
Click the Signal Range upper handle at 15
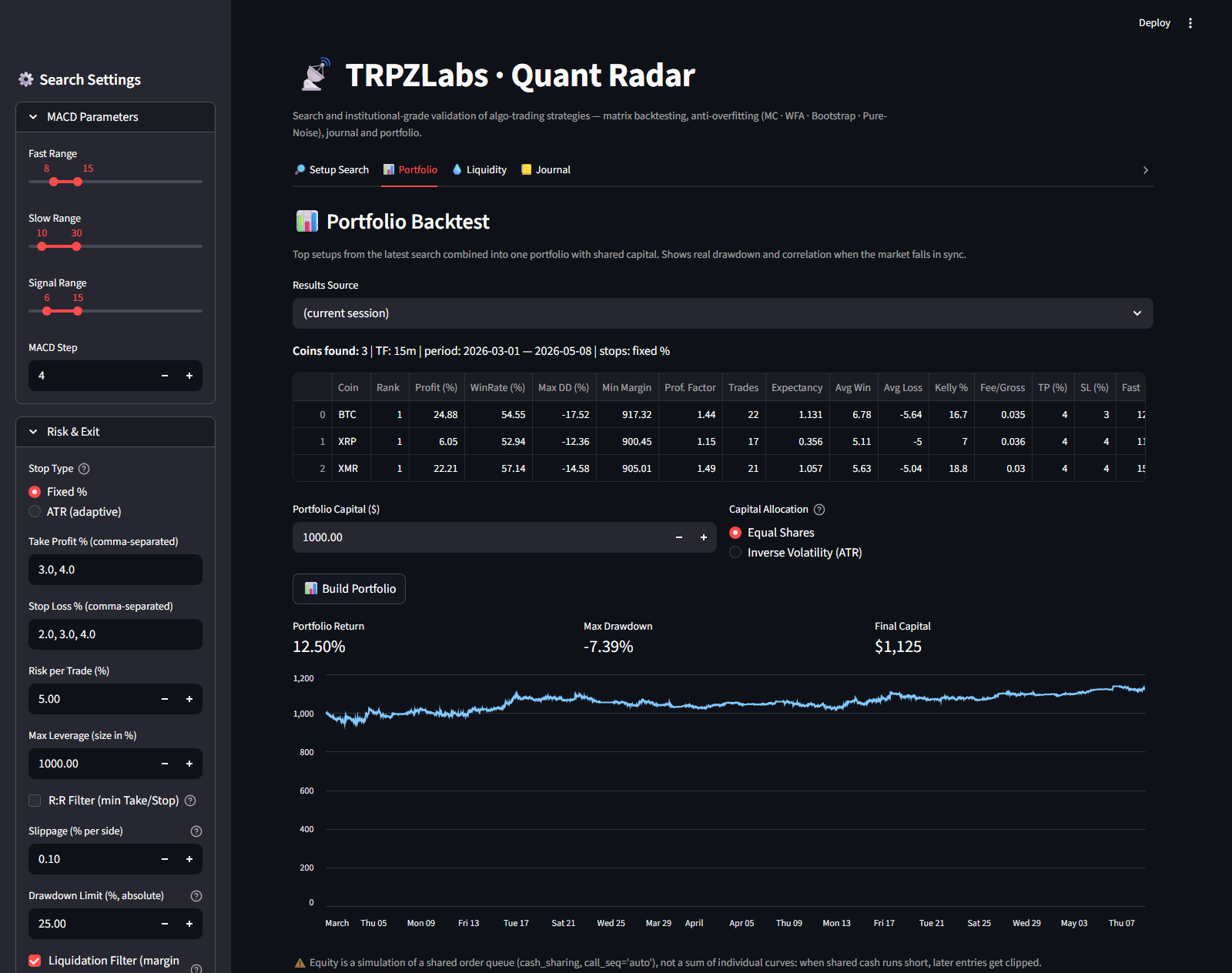coord(78,311)
